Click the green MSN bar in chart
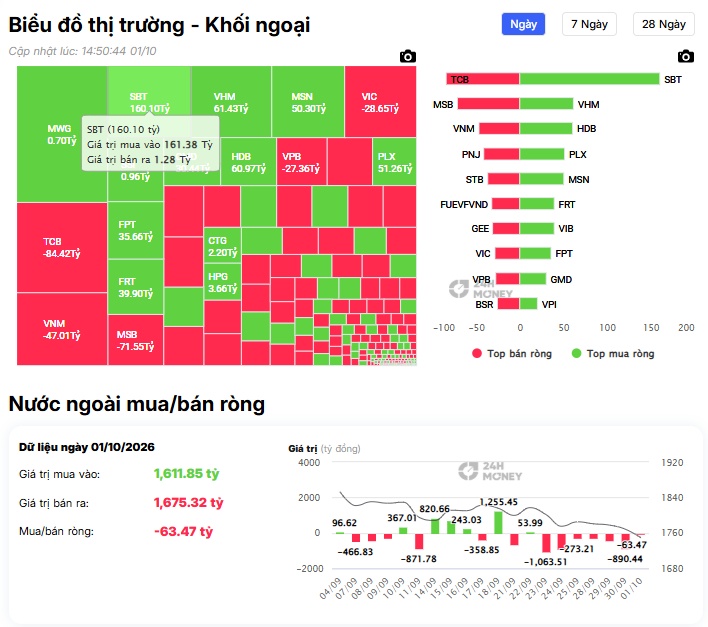This screenshot has height=627, width=708. tap(541, 179)
